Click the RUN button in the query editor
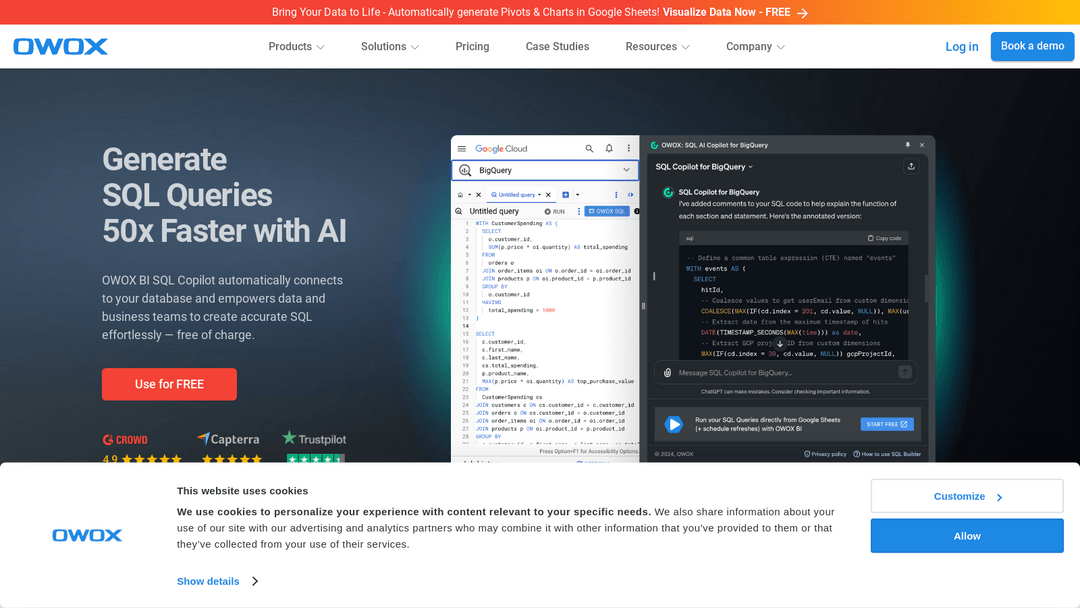Image resolution: width=1080 pixels, height=608 pixels. click(x=554, y=211)
